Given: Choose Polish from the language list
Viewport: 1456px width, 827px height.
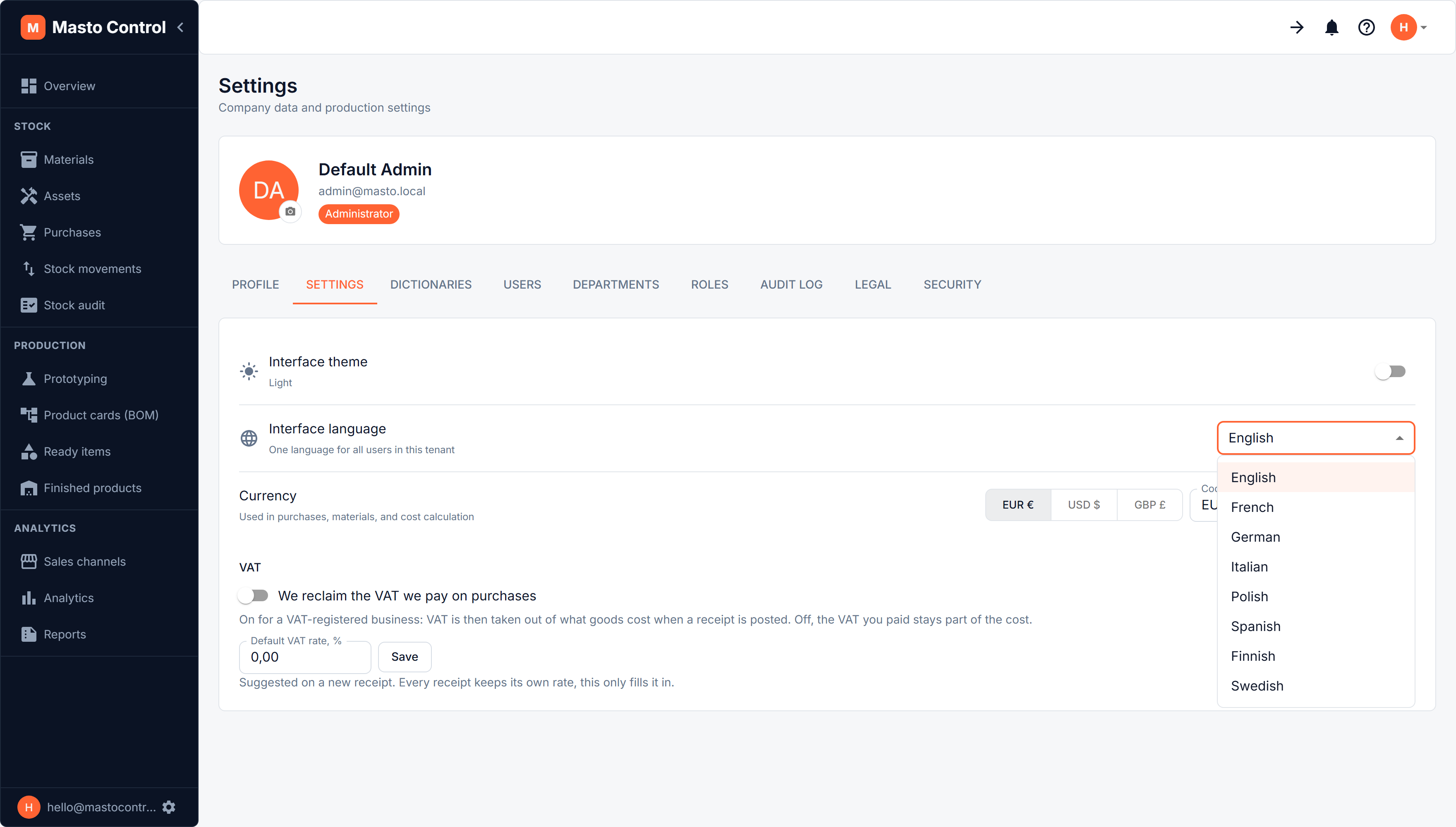Looking at the screenshot, I should [x=1316, y=596].
